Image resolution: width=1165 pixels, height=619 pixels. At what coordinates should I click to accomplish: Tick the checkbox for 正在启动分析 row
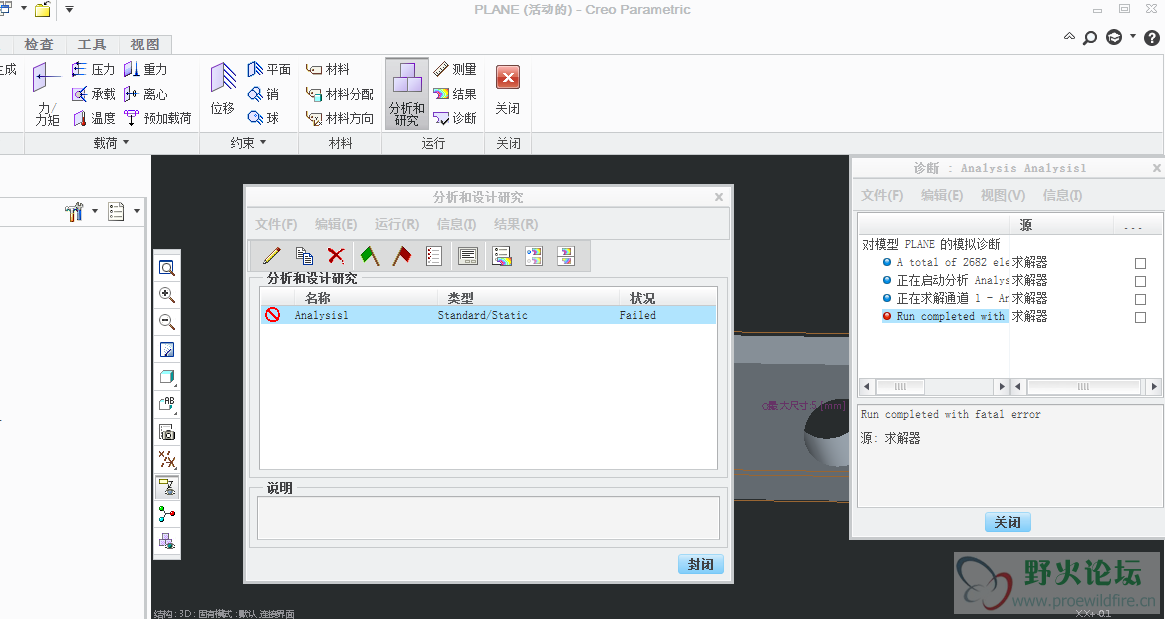point(1140,281)
